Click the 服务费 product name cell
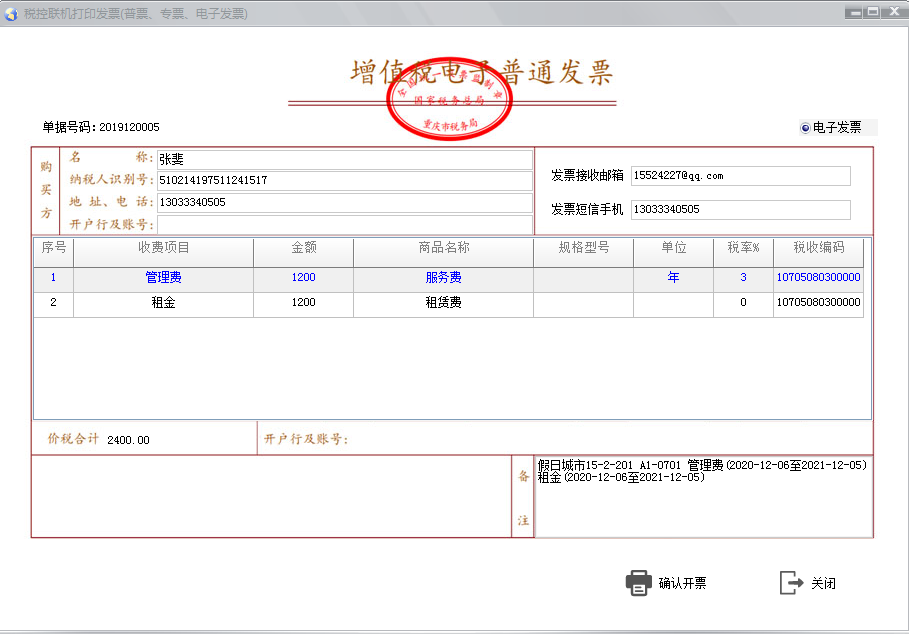Screen dimensions: 909x634 [x=443, y=278]
